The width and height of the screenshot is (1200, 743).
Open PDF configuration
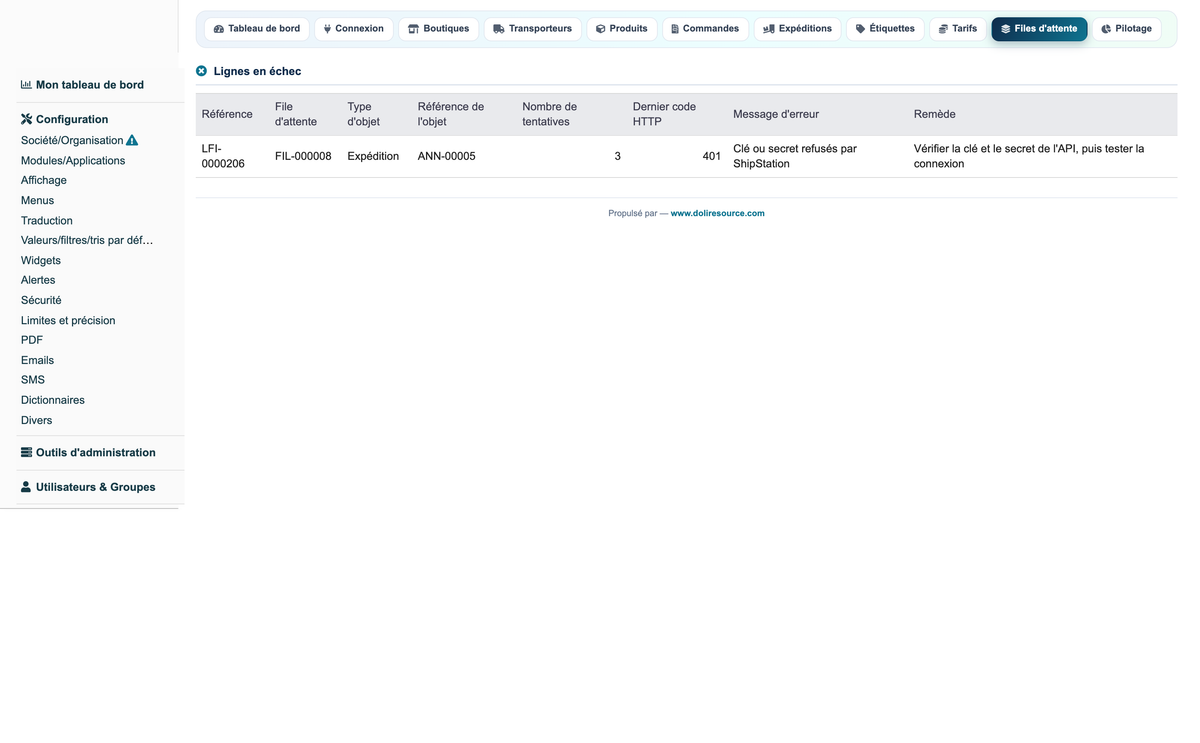click(x=32, y=340)
